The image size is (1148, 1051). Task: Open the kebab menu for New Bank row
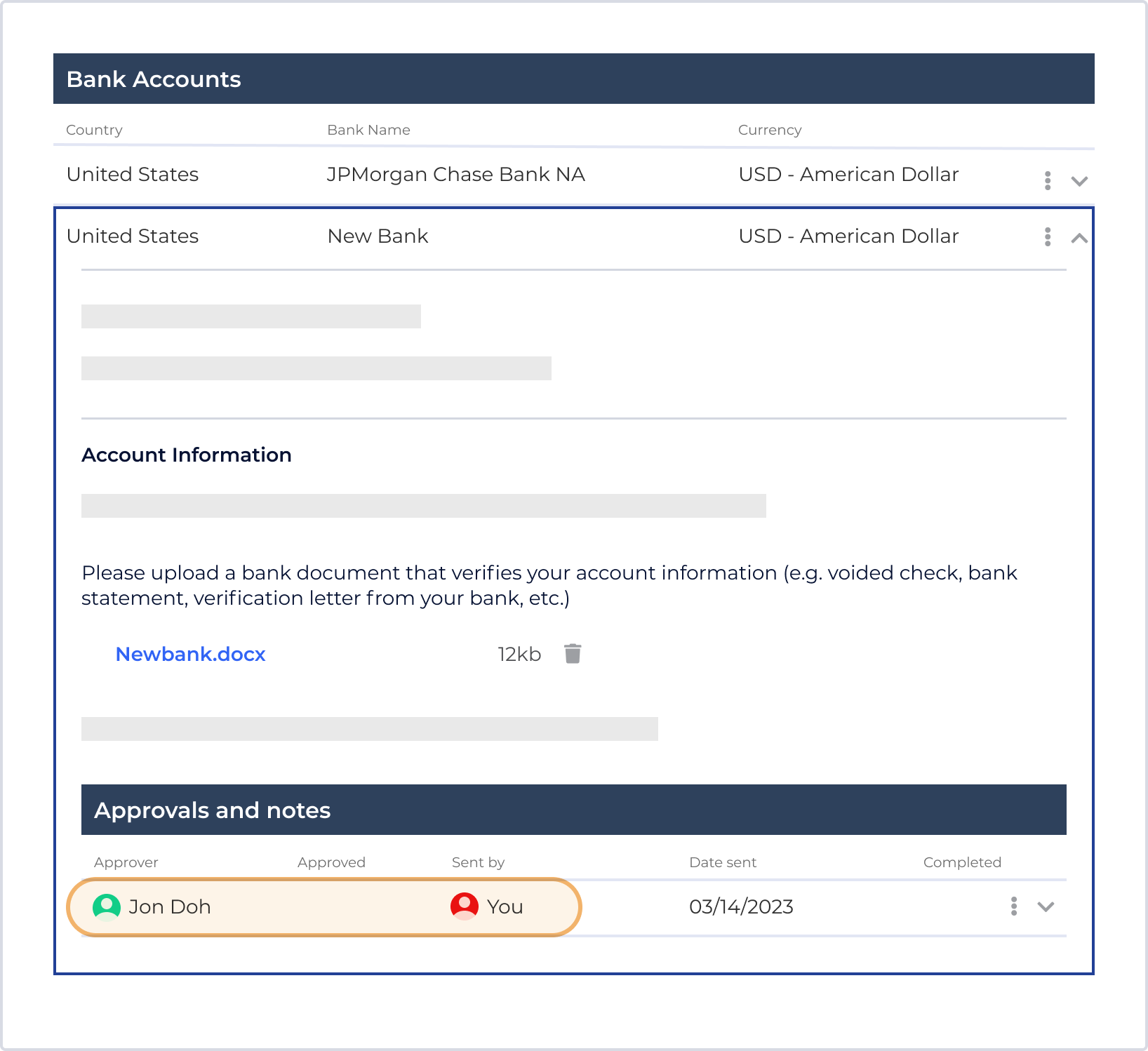[1047, 236]
